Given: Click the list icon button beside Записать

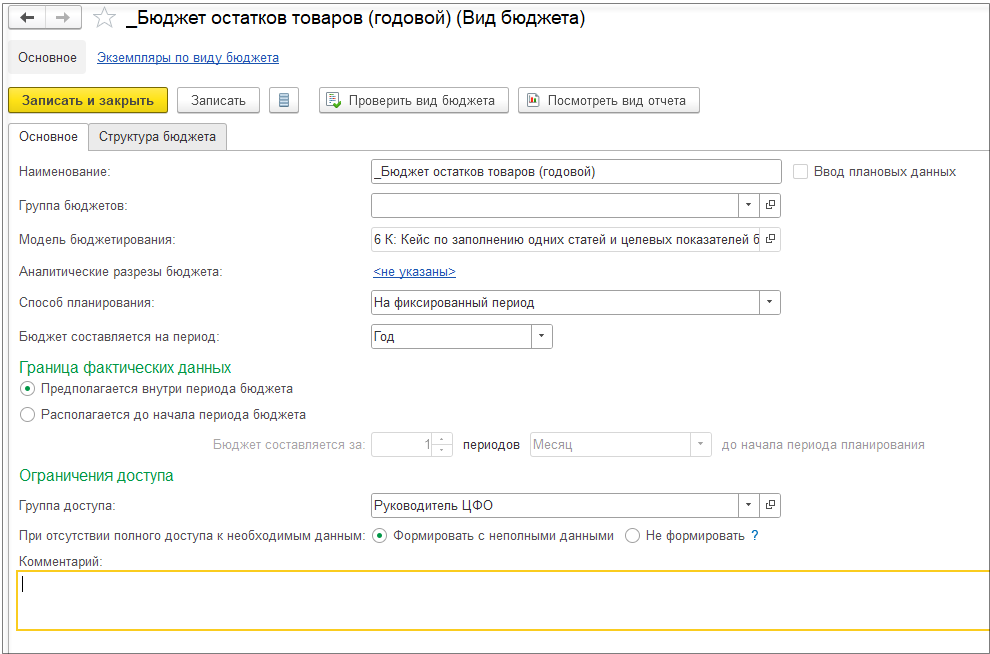Looking at the screenshot, I should point(284,100).
